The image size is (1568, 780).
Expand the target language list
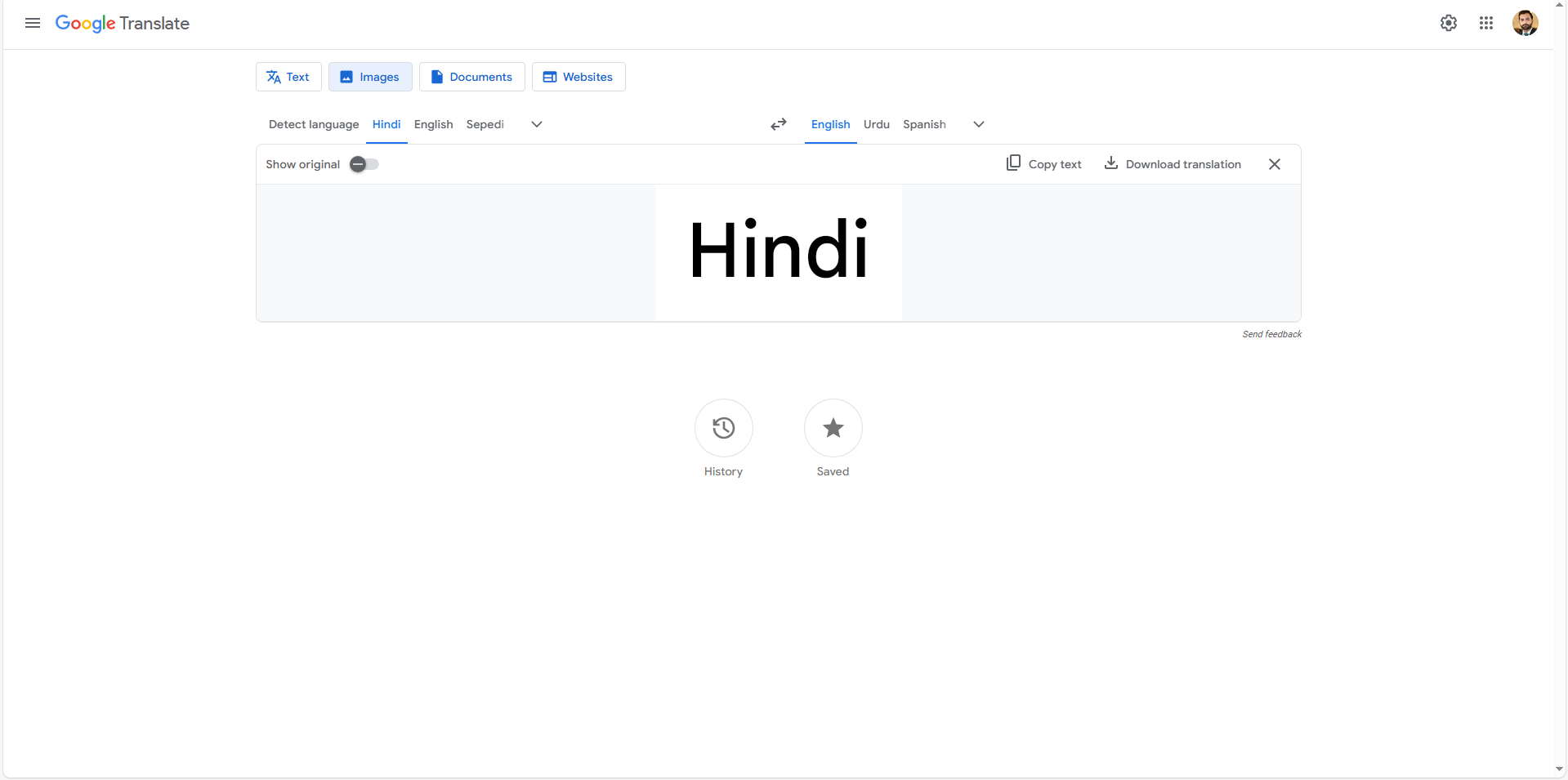(978, 124)
